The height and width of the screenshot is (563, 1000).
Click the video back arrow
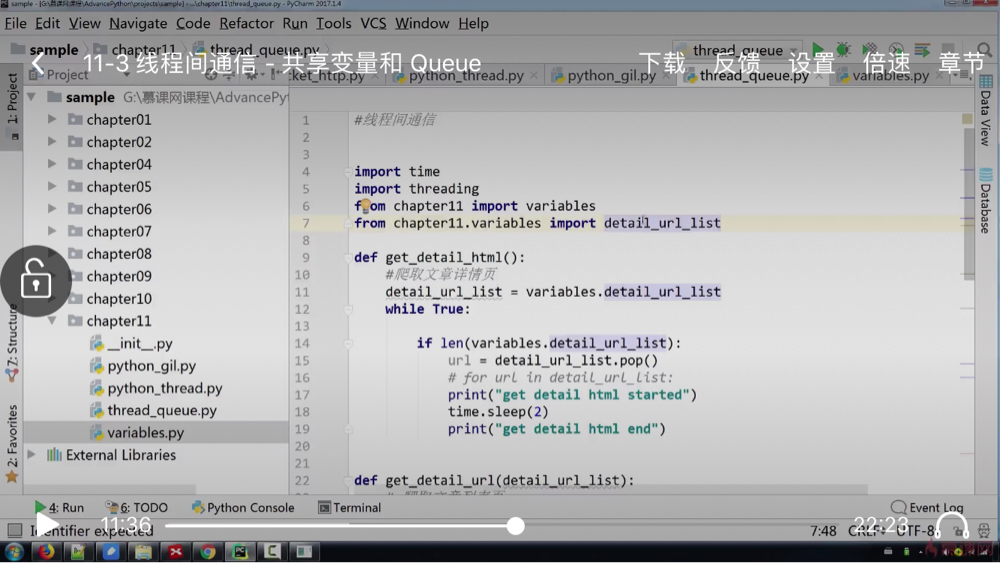[38, 63]
